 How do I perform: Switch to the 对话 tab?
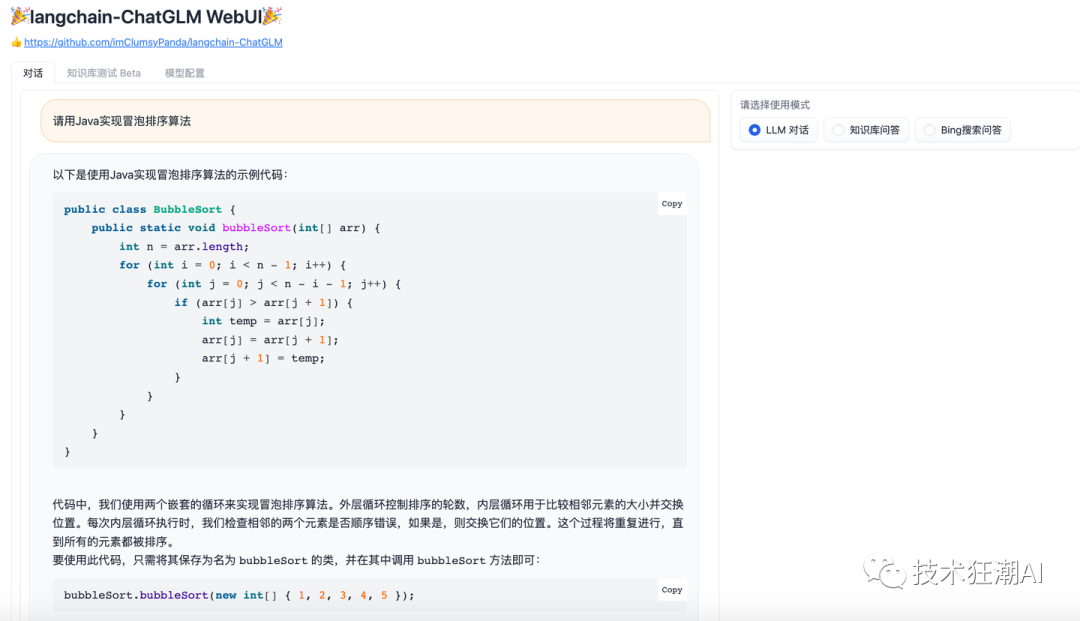33,73
